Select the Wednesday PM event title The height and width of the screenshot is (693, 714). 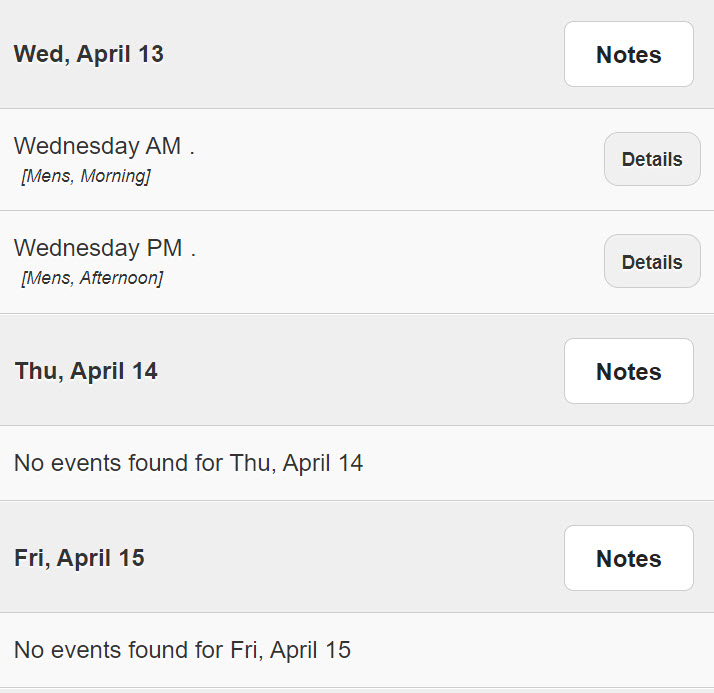coord(97,248)
